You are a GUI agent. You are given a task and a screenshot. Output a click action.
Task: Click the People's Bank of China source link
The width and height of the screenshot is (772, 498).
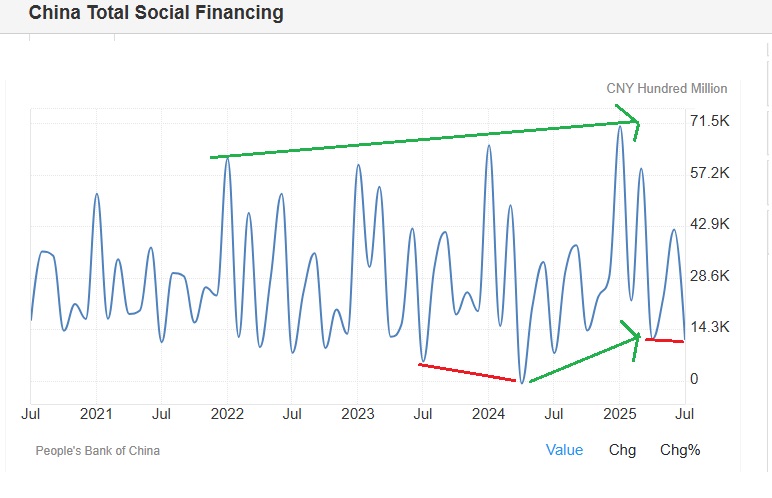tap(97, 451)
